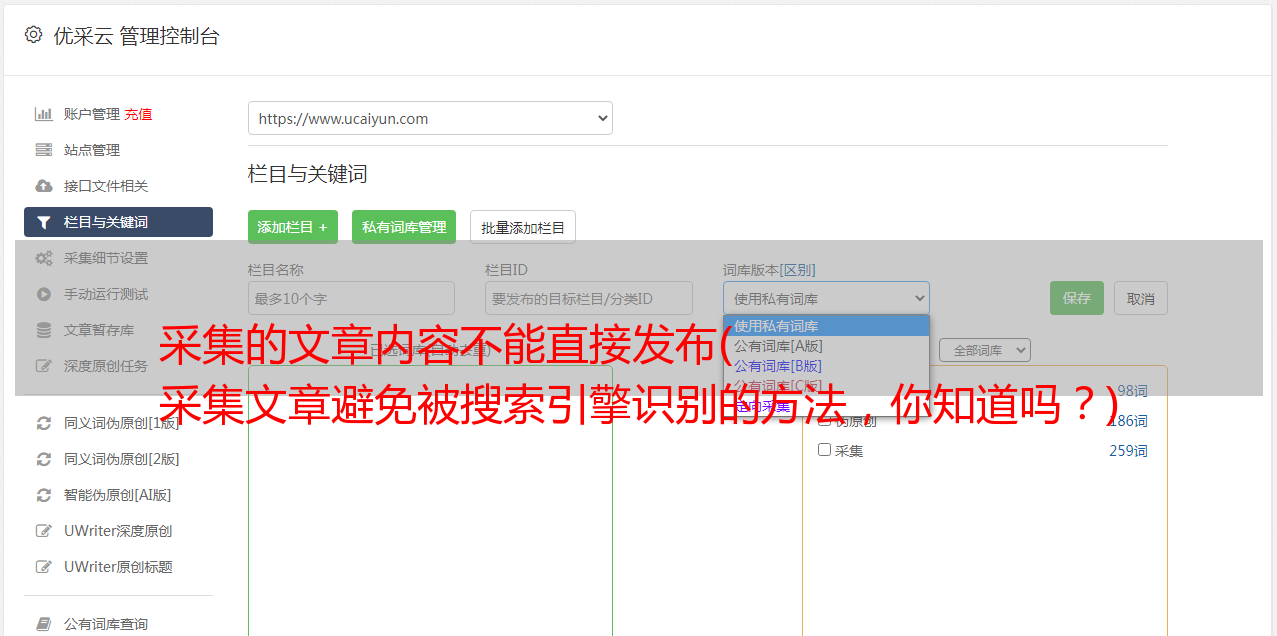Click the edit icon for 深度原创任务
Image resolution: width=1277 pixels, height=636 pixels.
click(44, 366)
